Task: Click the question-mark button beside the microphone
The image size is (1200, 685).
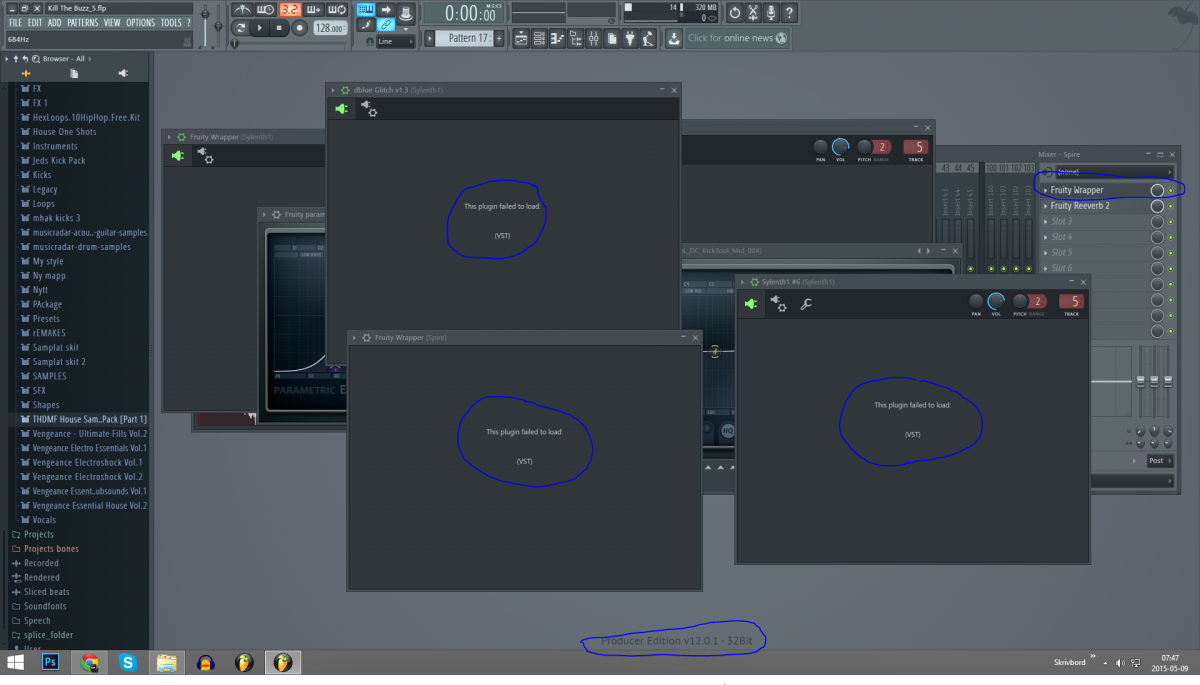Action: point(789,12)
